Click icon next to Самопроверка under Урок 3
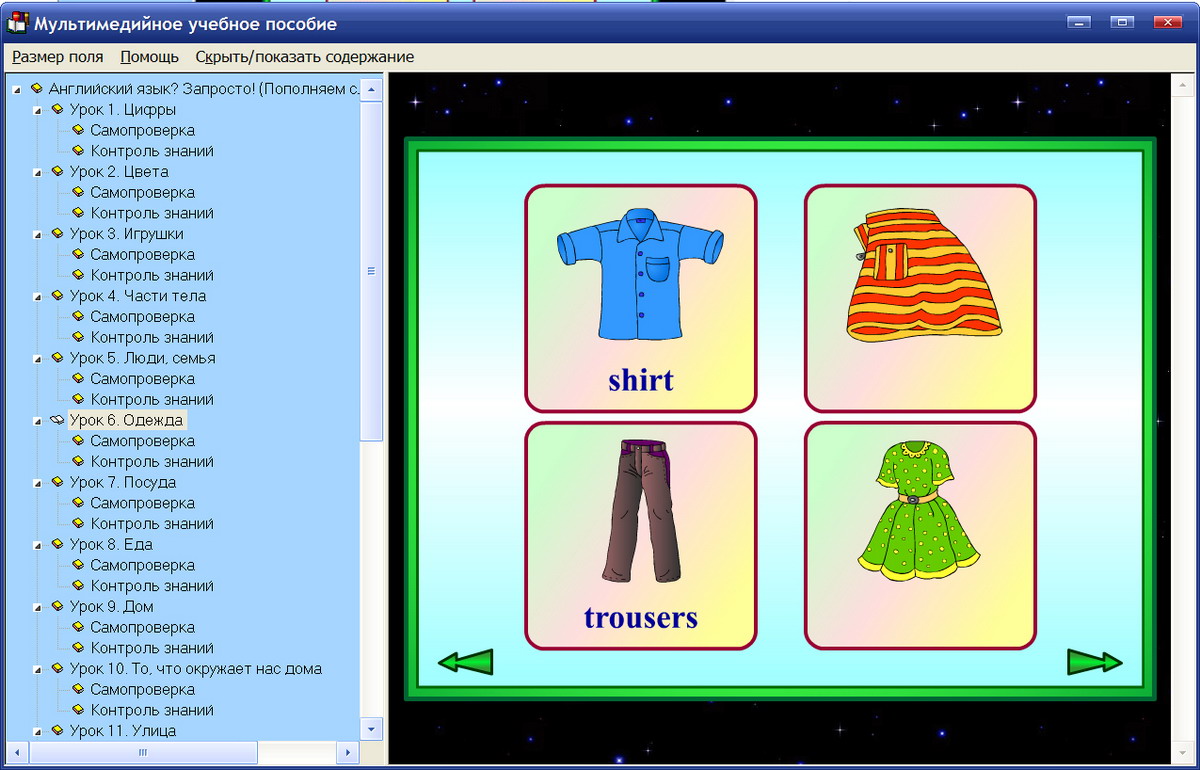The image size is (1200, 770). [x=78, y=254]
